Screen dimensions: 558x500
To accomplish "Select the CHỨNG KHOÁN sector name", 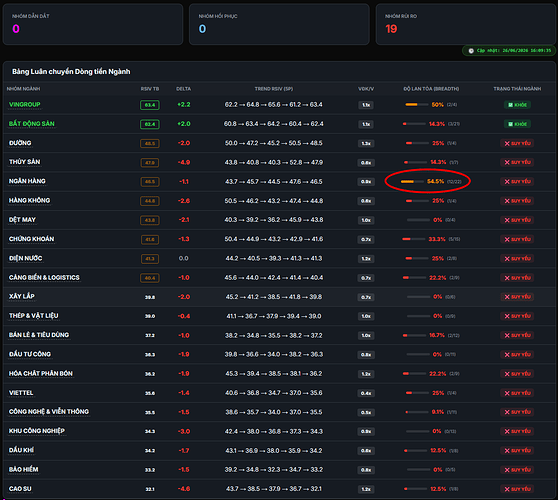I will coord(32,239).
